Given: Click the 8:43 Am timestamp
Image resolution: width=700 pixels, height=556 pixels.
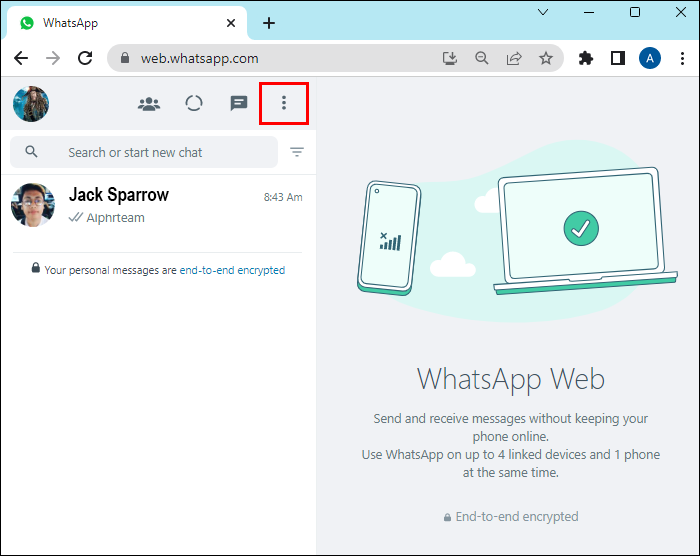Looking at the screenshot, I should tap(283, 197).
